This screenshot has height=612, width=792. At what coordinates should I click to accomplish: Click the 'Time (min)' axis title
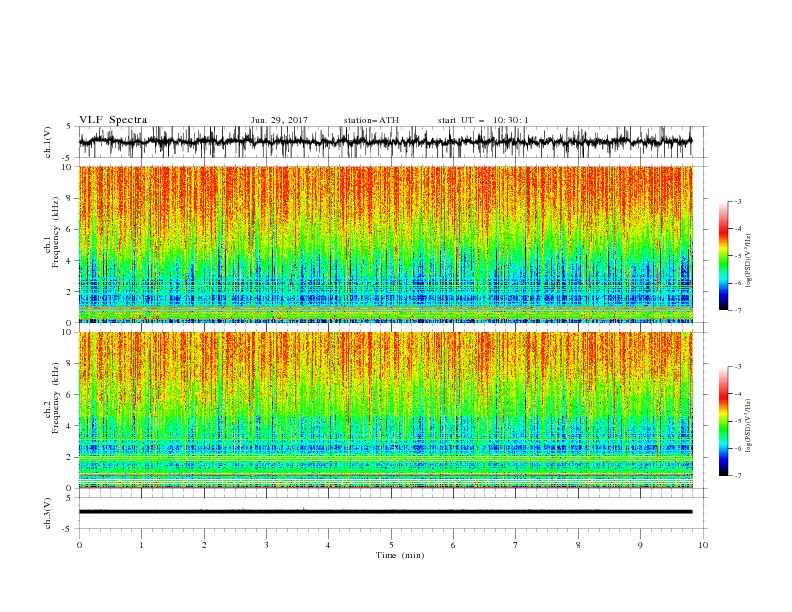400,555
